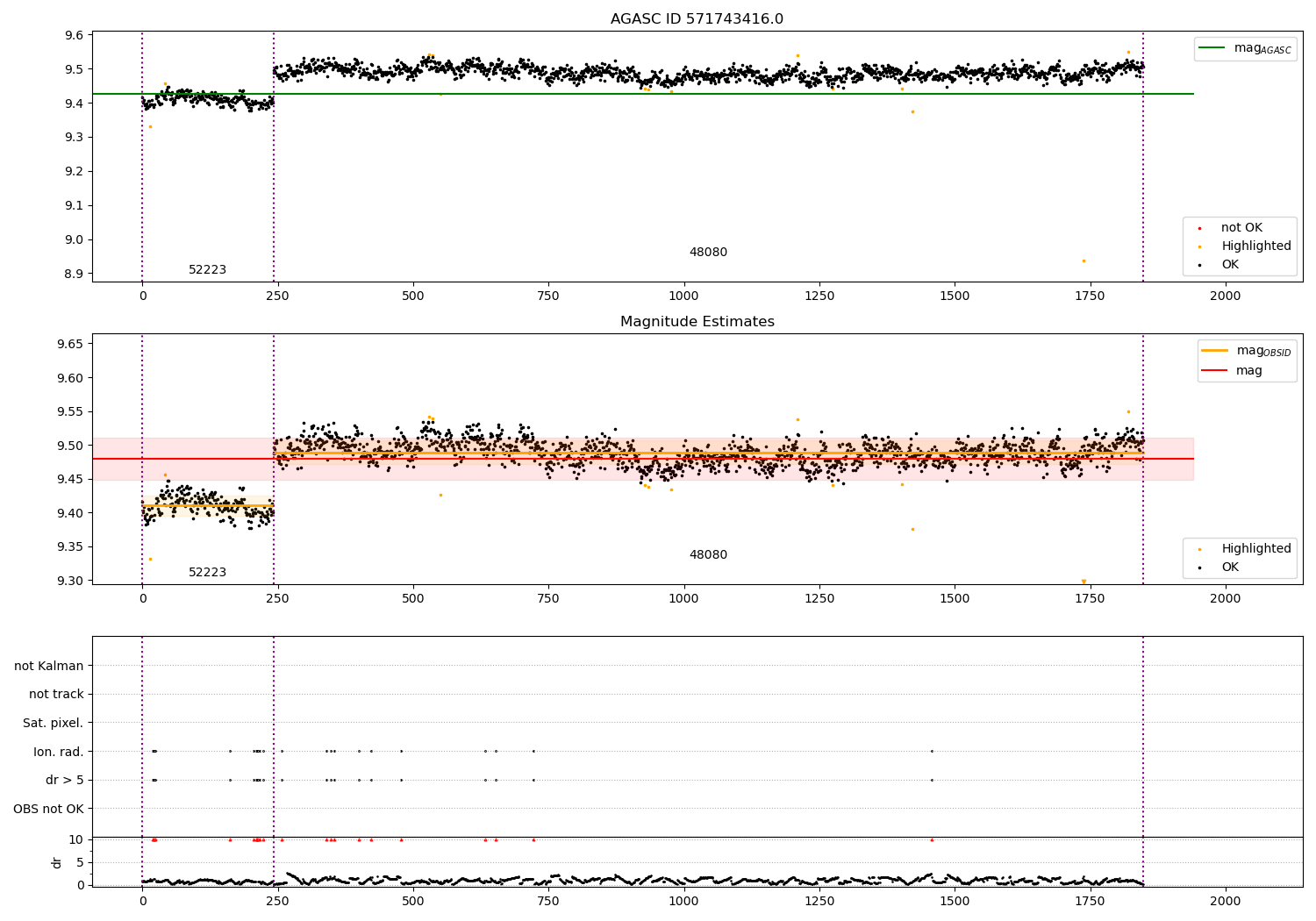Screen dimensions: 1316x921
Task: Click the lone red triangle near 1460
Action: 932,839
